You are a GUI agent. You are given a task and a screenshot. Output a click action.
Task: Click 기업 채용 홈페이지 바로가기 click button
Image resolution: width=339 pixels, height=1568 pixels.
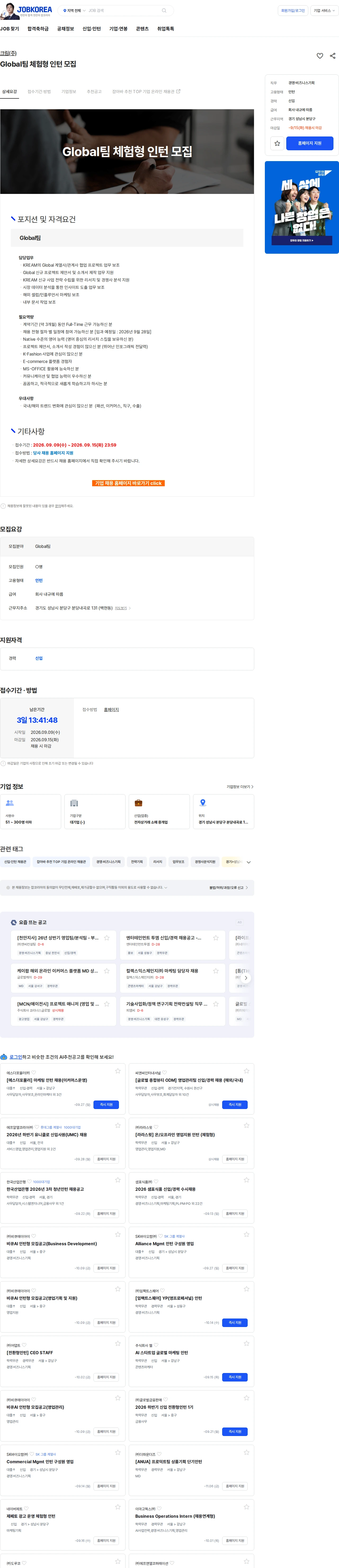pos(128,483)
